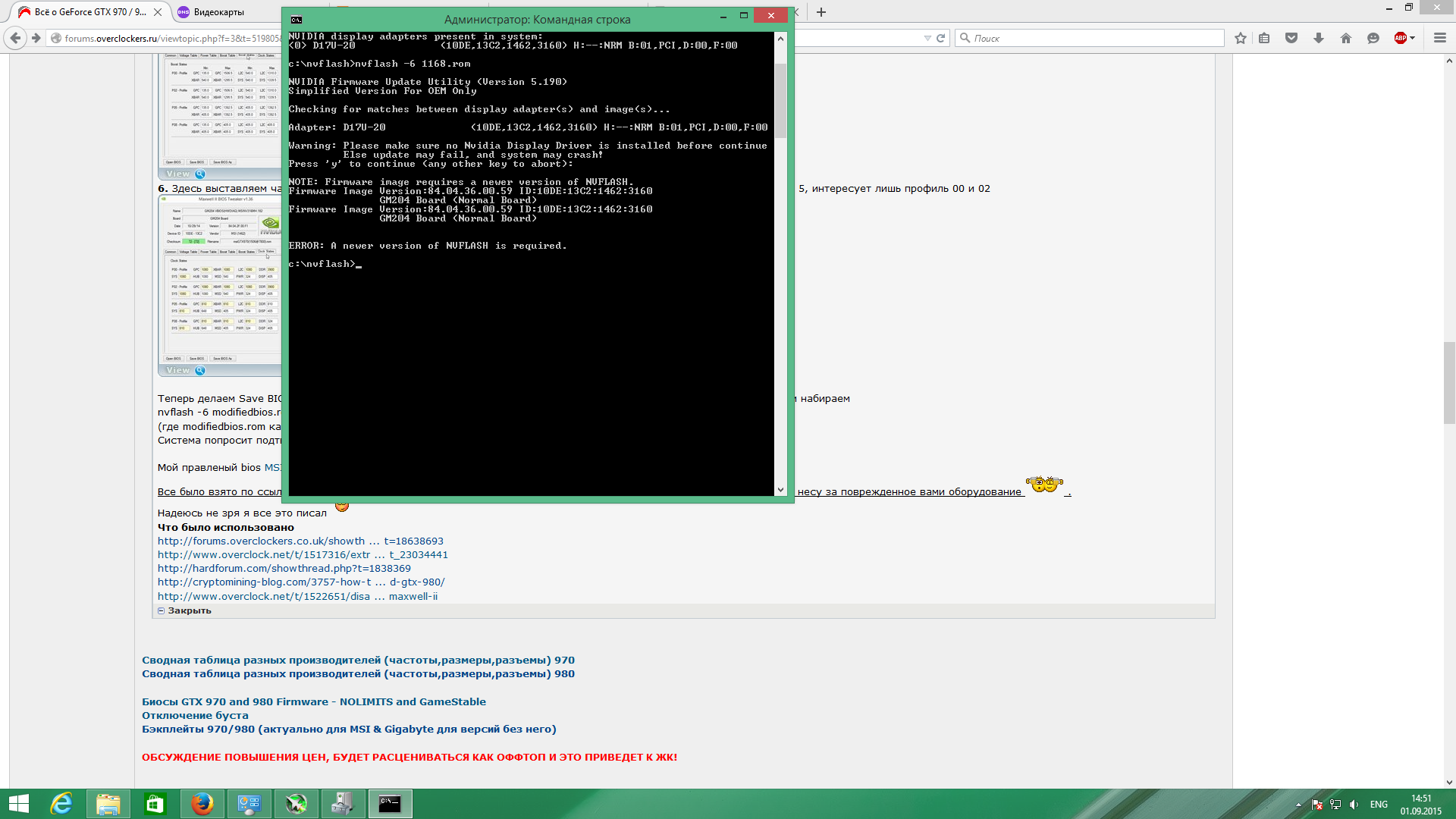The image size is (1456, 819).
Task: Open the Downloads arrow icon
Action: (1319, 38)
